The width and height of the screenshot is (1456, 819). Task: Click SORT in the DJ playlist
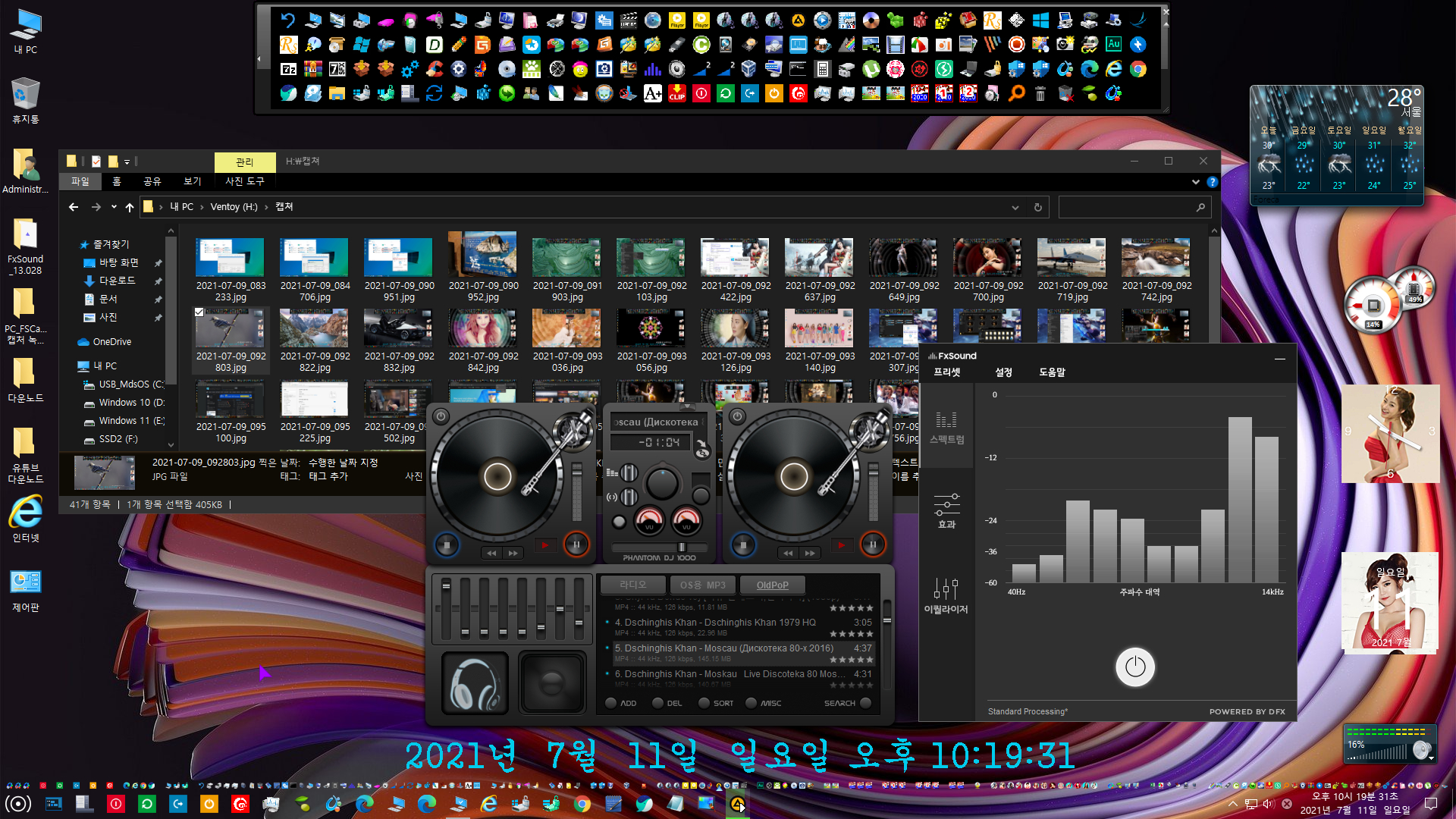tap(716, 703)
